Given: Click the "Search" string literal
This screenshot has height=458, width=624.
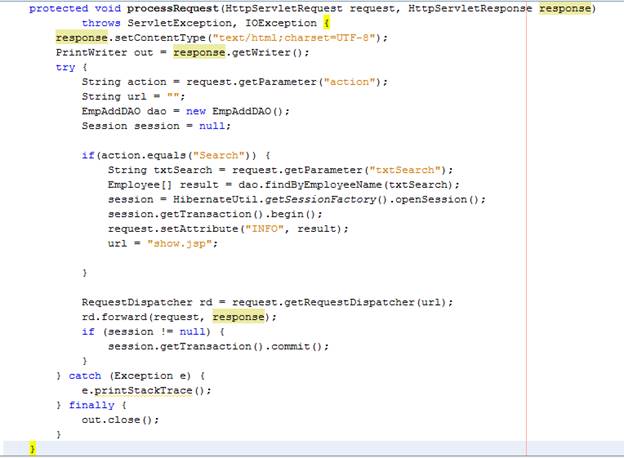Looking at the screenshot, I should tap(219, 155).
